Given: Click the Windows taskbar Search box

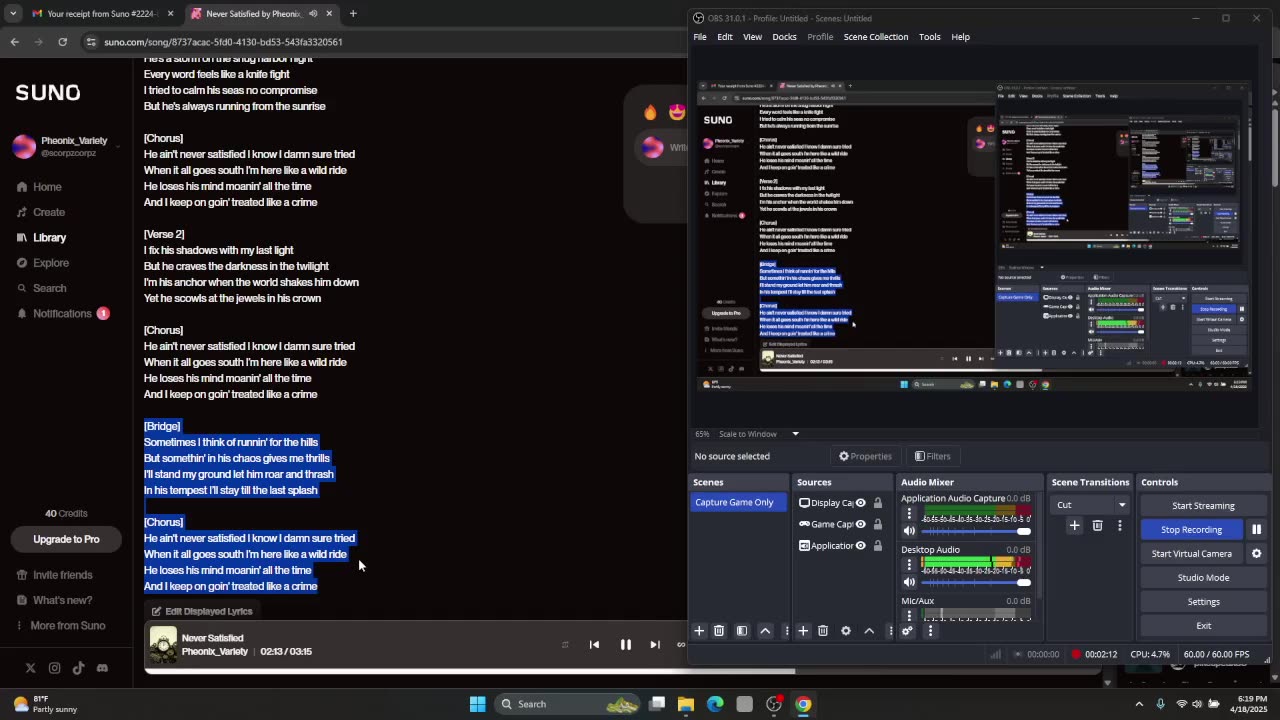Looking at the screenshot, I should [569, 704].
